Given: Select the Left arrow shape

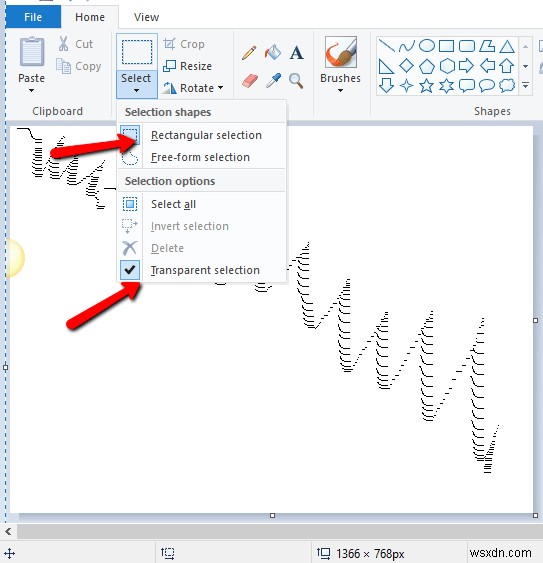Looking at the screenshot, I should point(487,66).
